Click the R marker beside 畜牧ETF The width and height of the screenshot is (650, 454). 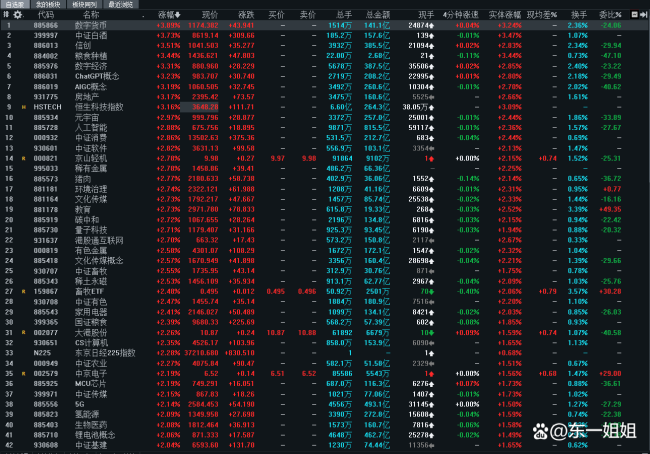[x=24, y=291]
